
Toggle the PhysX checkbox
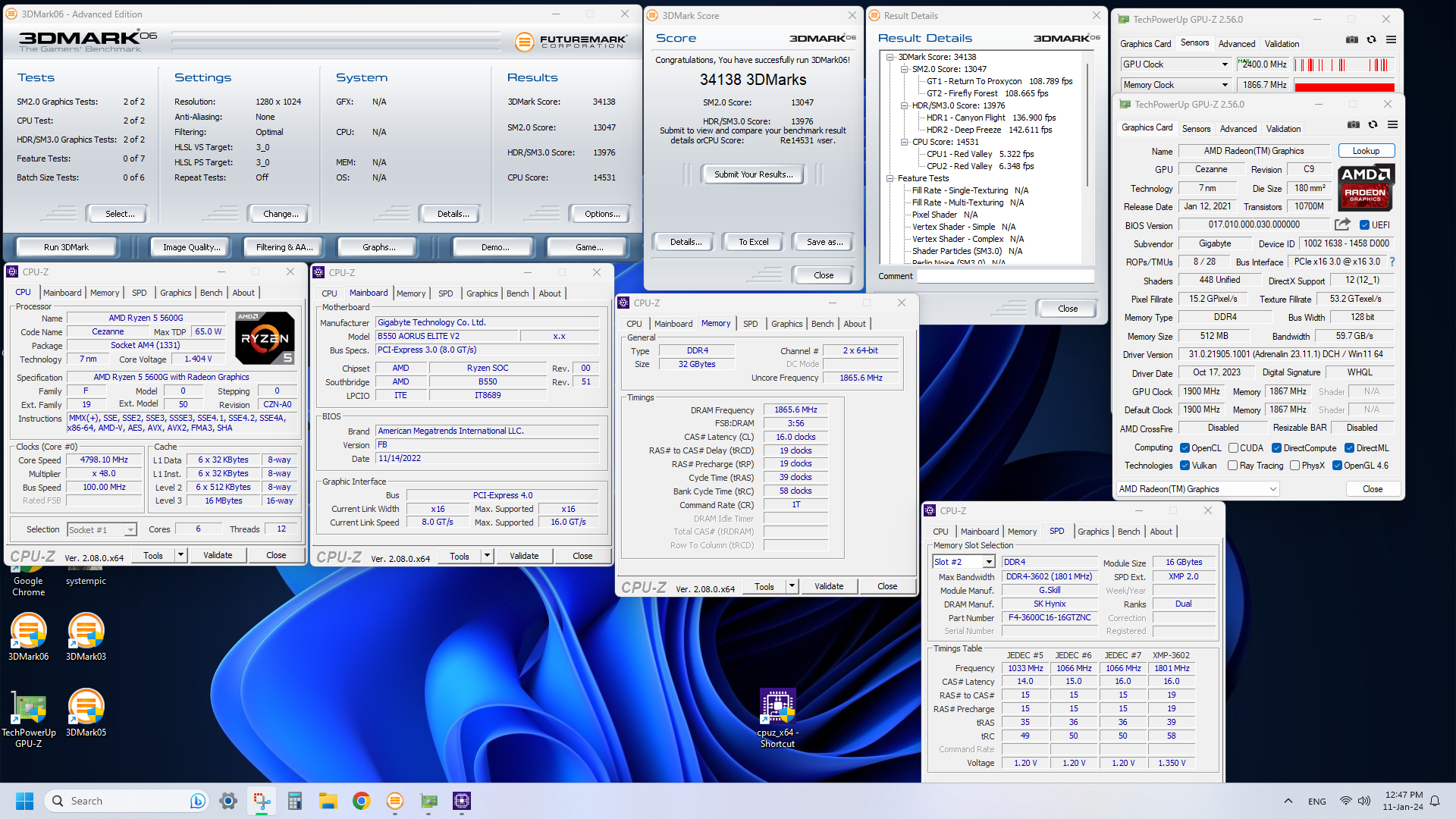pyautogui.click(x=1294, y=466)
